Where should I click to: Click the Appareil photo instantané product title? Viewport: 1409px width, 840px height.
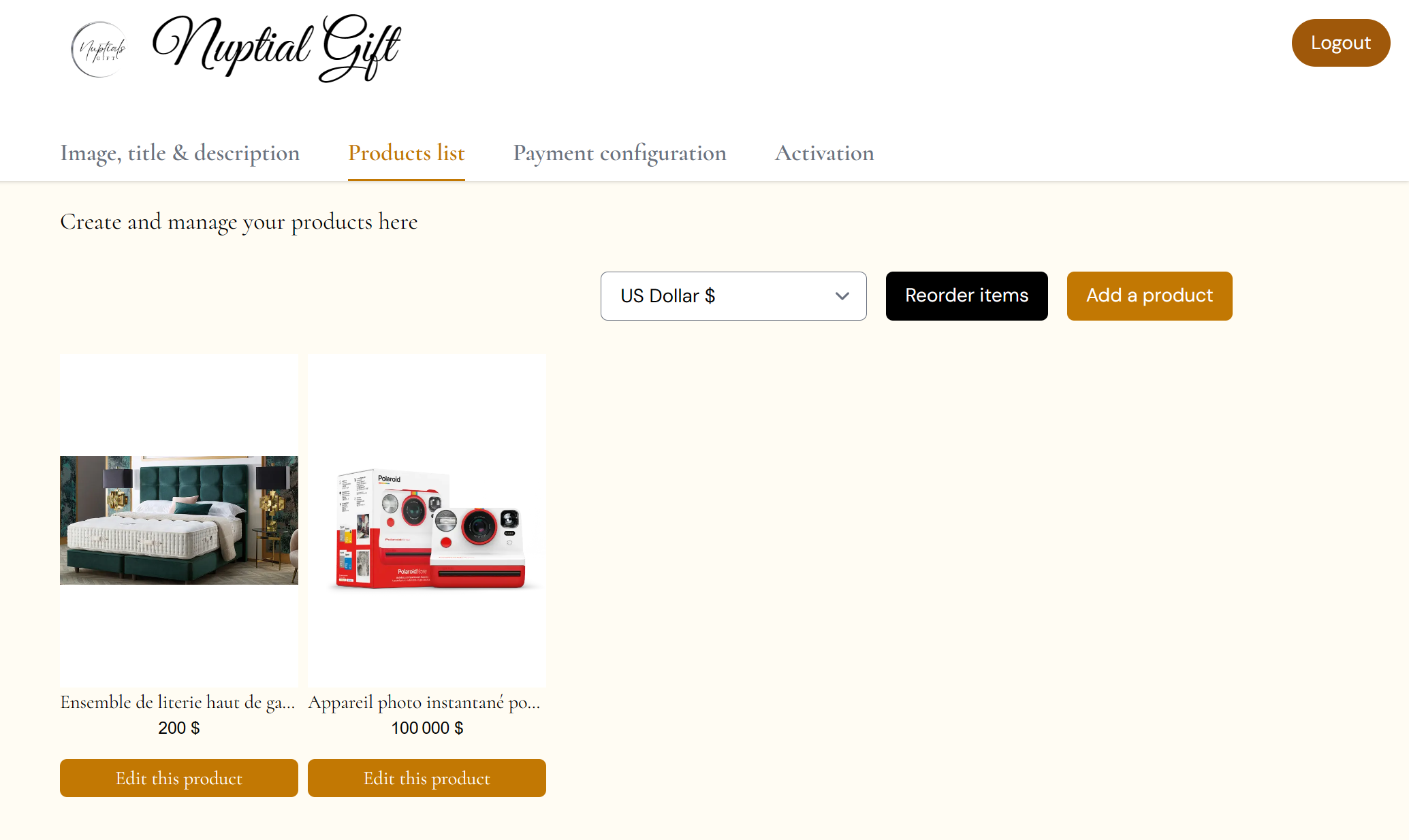click(424, 702)
